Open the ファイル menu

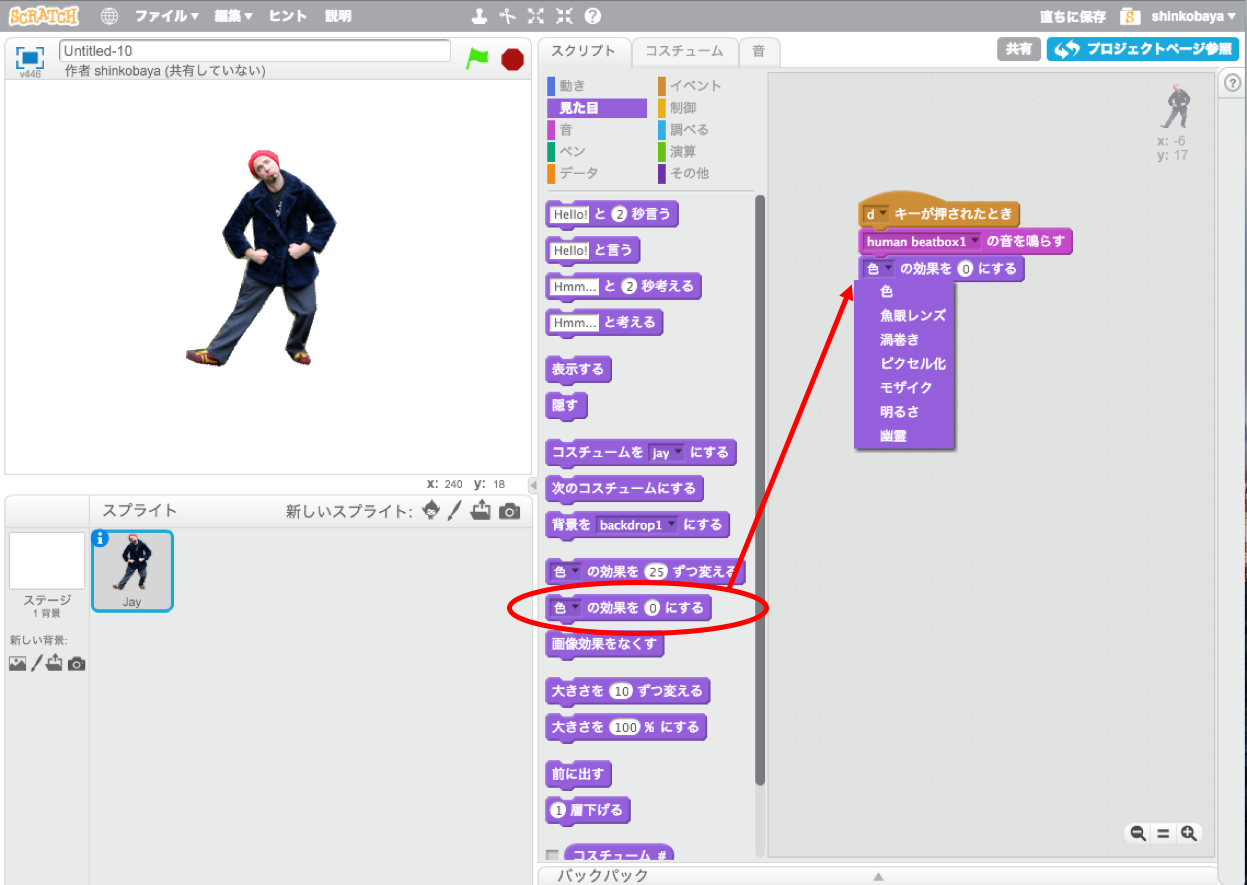tap(166, 16)
